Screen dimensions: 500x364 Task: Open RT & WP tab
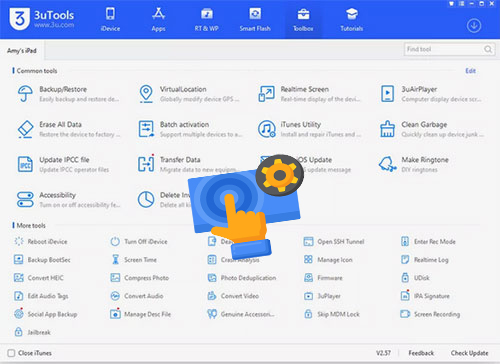[x=207, y=19]
